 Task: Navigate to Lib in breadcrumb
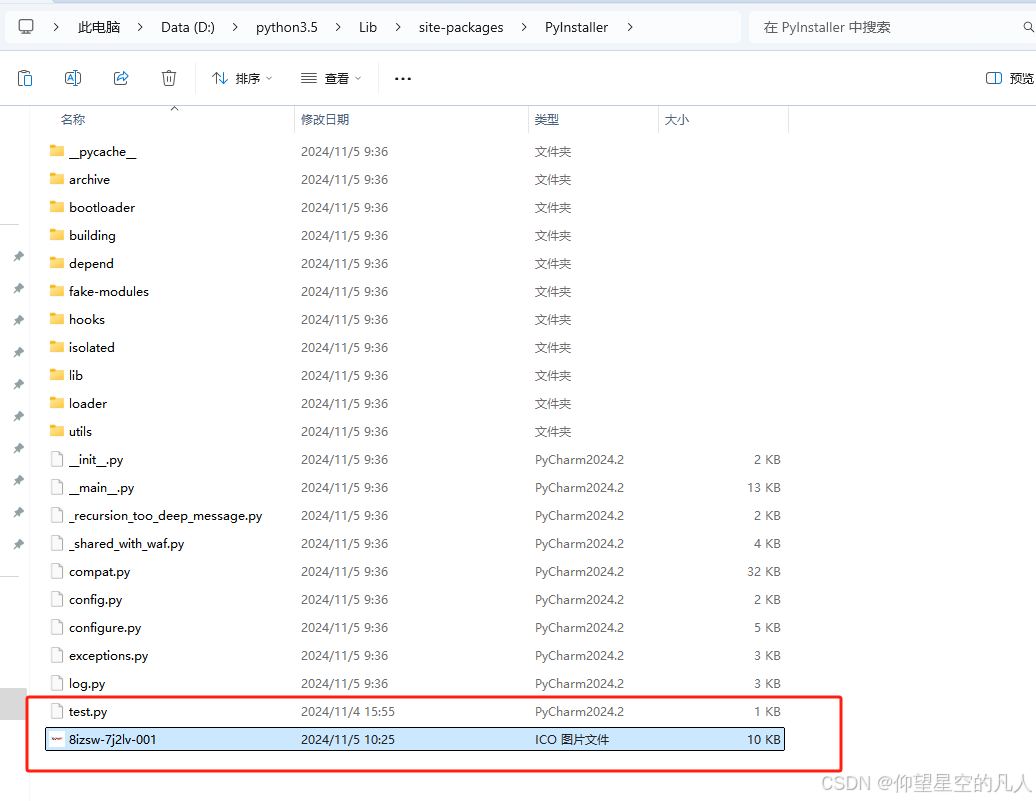click(368, 27)
